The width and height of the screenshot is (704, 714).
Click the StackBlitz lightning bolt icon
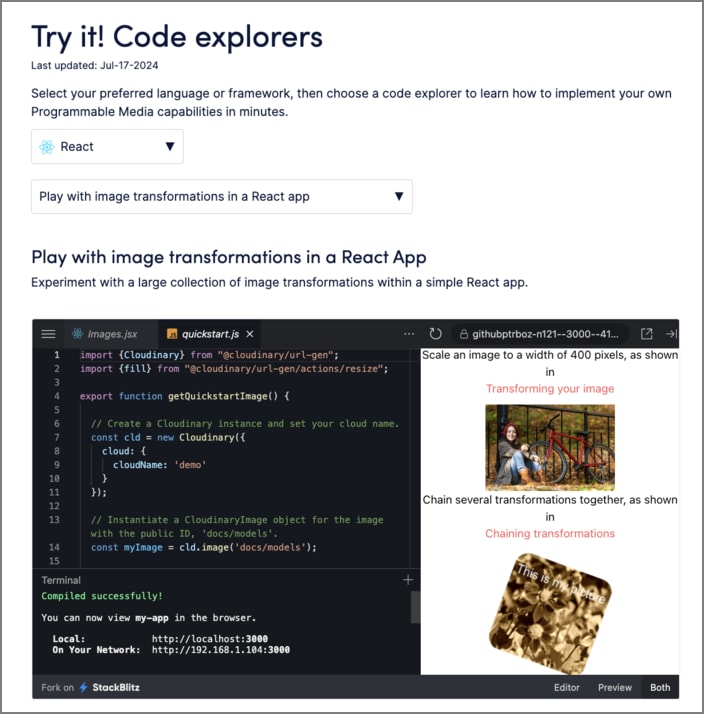pyautogui.click(x=83, y=688)
